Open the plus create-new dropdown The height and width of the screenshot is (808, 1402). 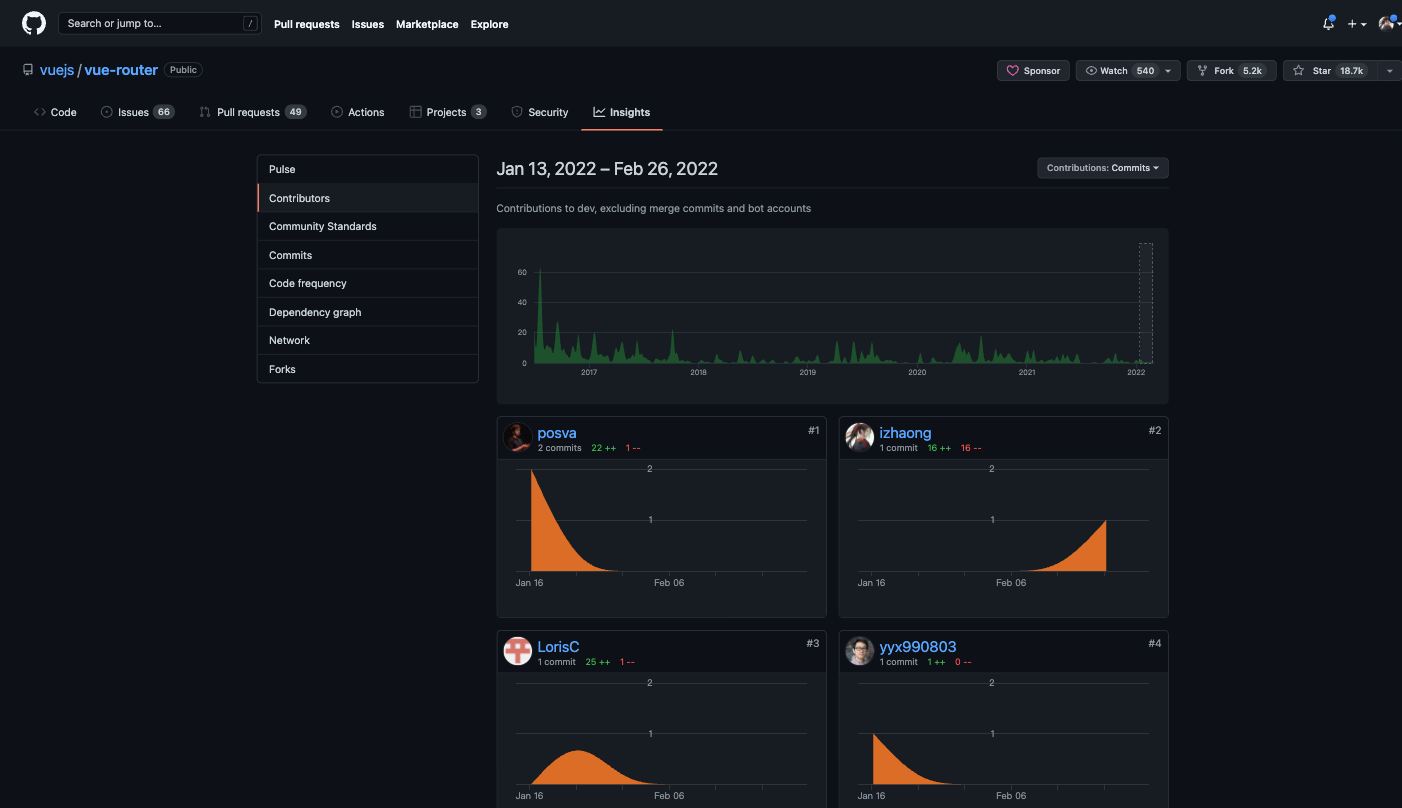point(1357,24)
